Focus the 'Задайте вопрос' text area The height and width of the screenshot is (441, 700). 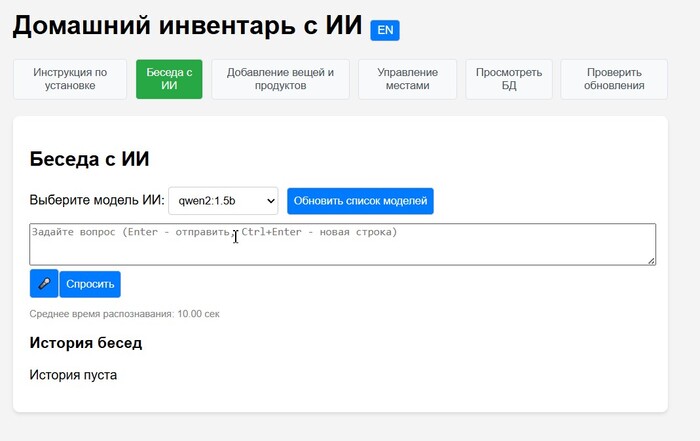click(342, 244)
